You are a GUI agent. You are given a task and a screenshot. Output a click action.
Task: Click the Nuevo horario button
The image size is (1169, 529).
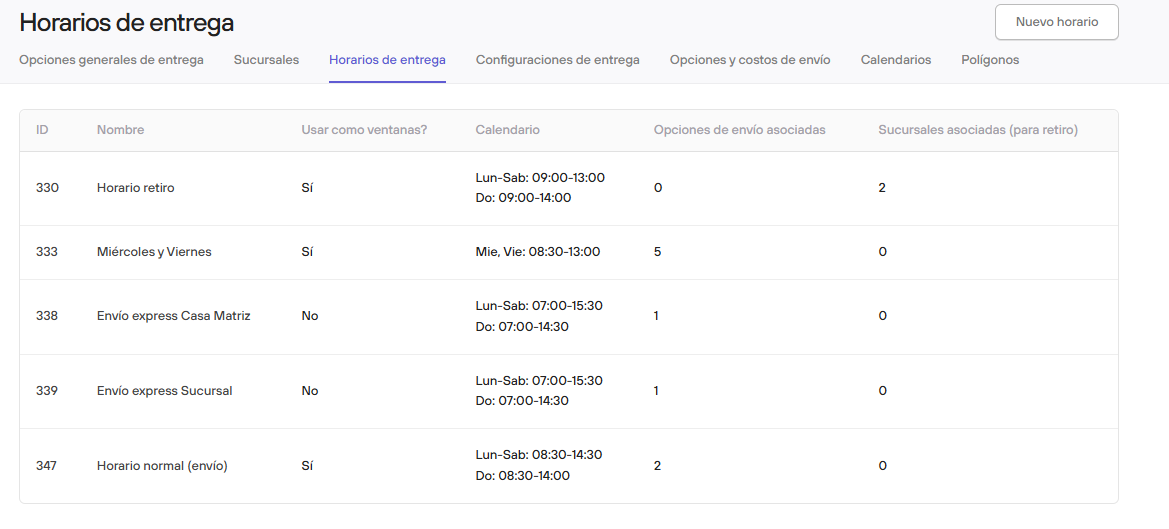click(x=1056, y=22)
